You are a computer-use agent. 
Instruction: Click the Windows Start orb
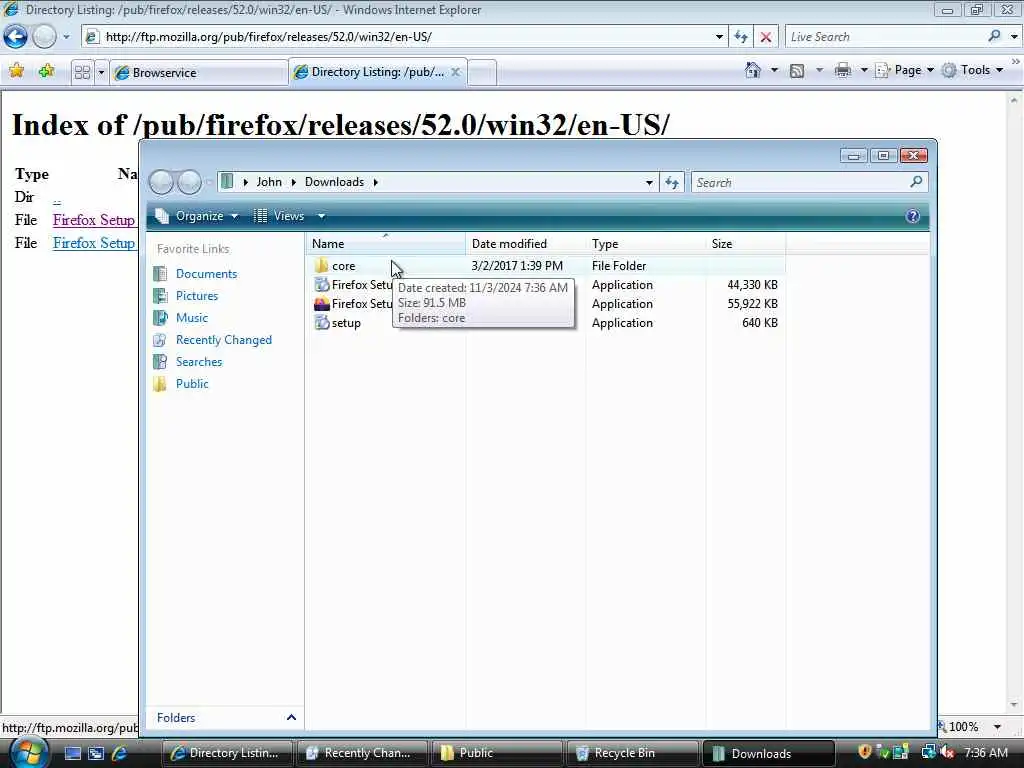28,752
